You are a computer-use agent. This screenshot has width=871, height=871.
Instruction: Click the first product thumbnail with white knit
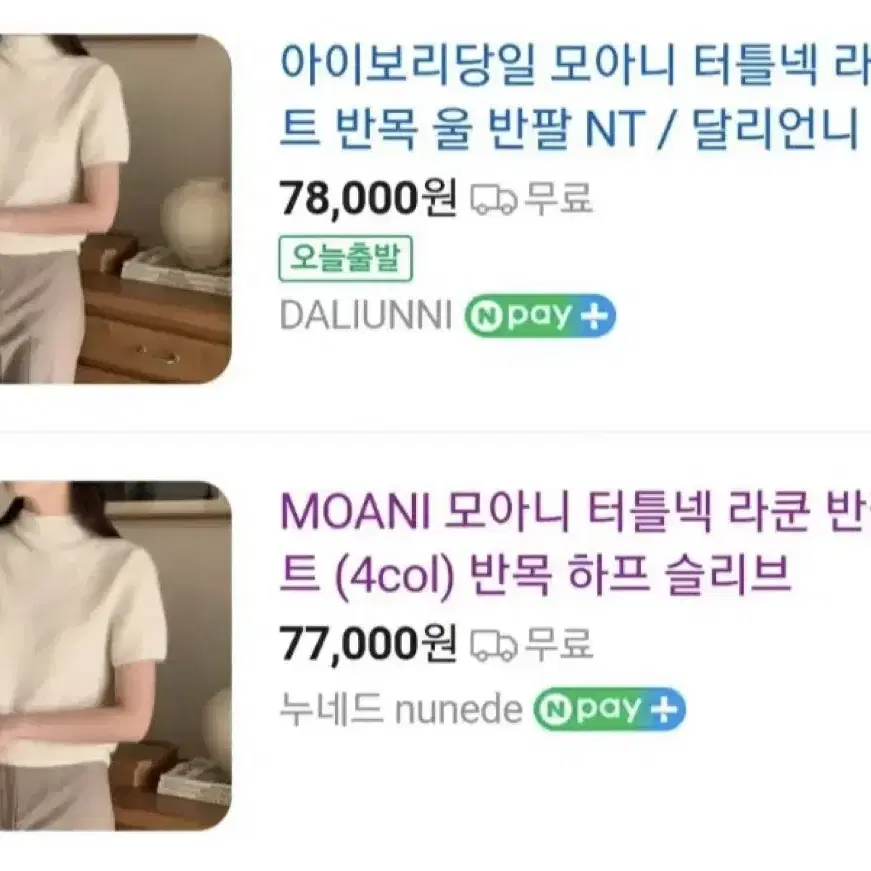(x=116, y=209)
